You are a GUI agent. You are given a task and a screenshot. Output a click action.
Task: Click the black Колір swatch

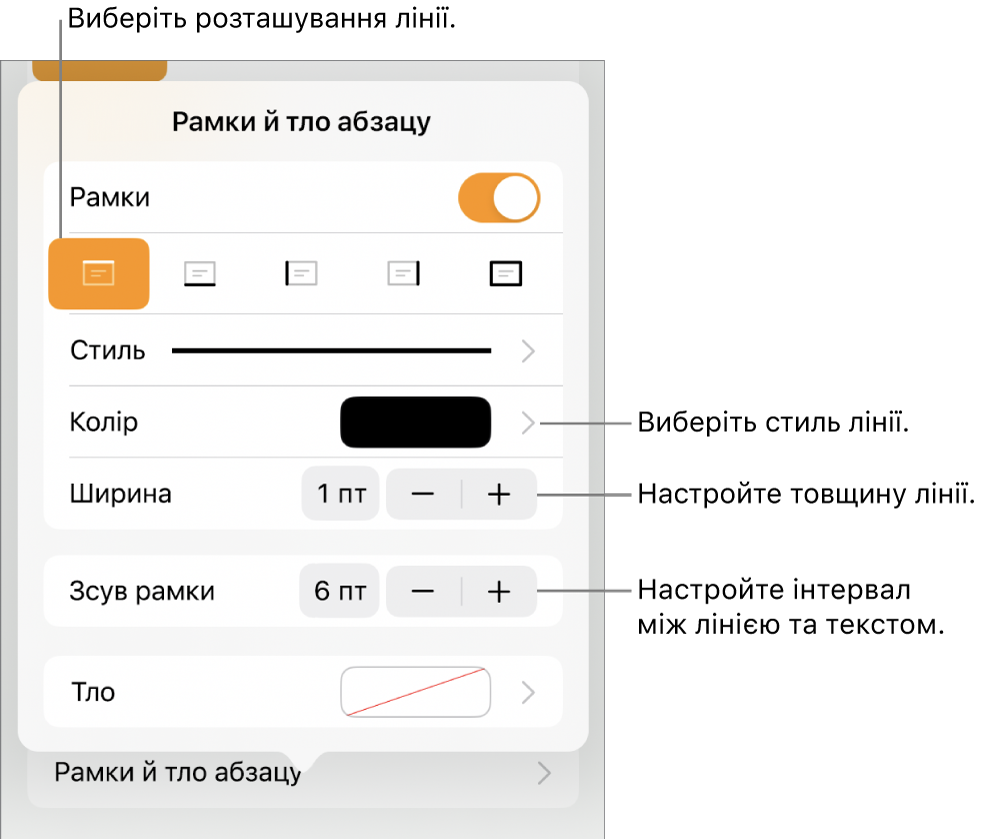pos(416,423)
